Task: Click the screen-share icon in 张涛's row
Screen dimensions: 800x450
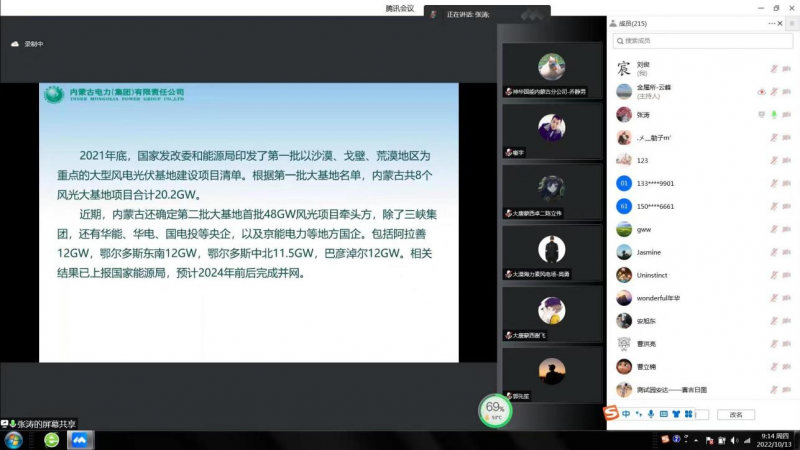Action: [x=761, y=115]
